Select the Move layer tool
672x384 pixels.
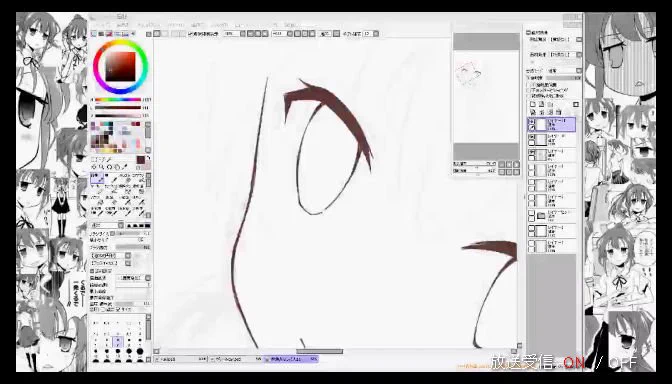tap(94, 167)
